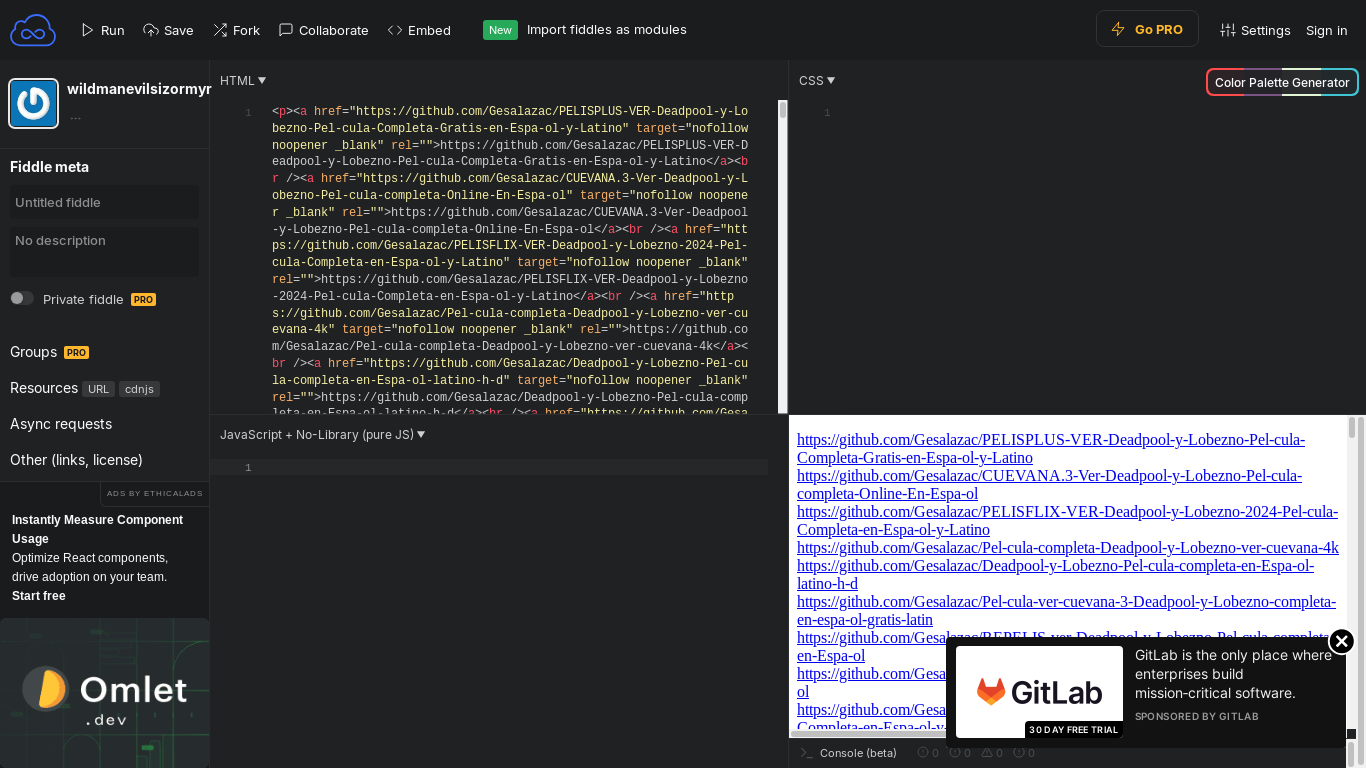Click the green New badge
The height and width of the screenshot is (768, 1366).
500,30
